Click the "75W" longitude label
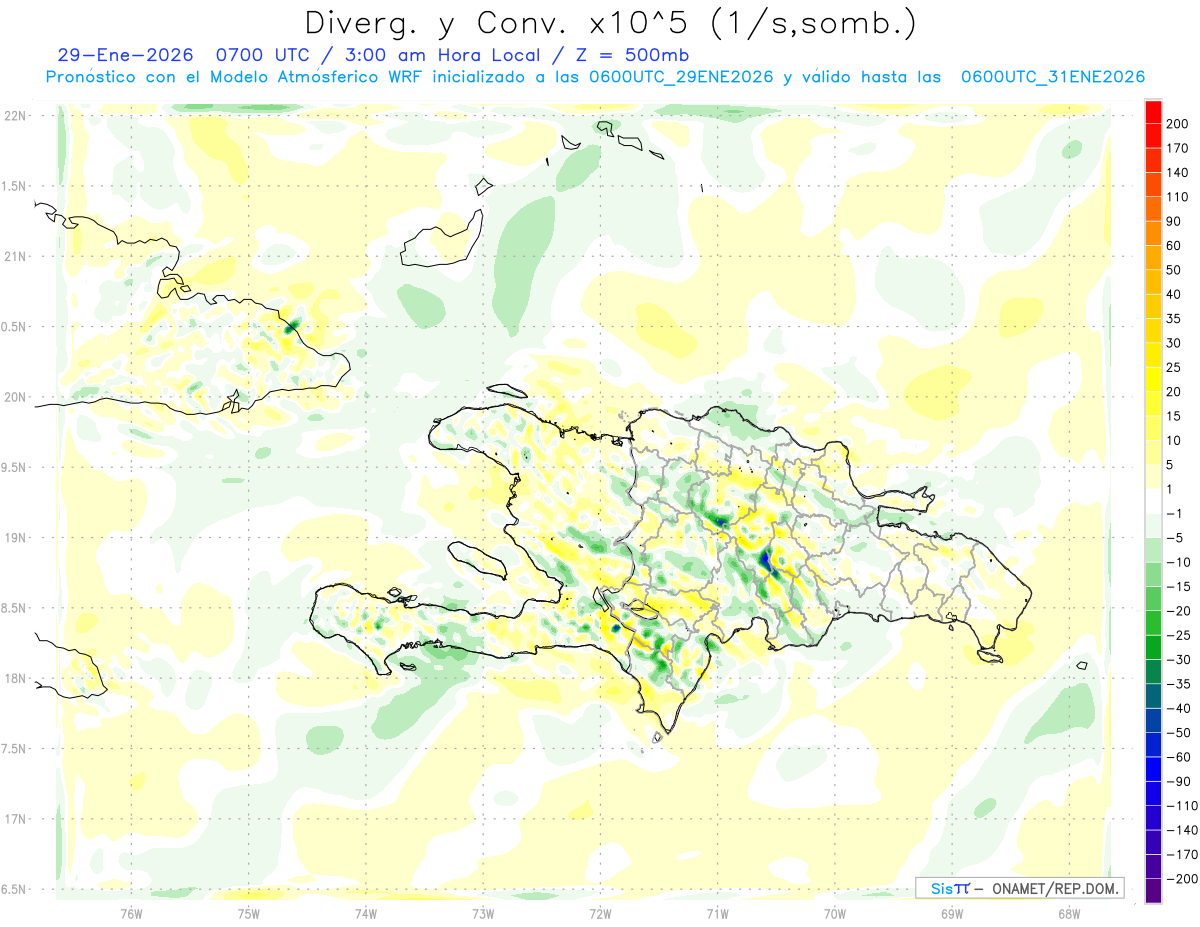The height and width of the screenshot is (927, 1200). coord(249,913)
